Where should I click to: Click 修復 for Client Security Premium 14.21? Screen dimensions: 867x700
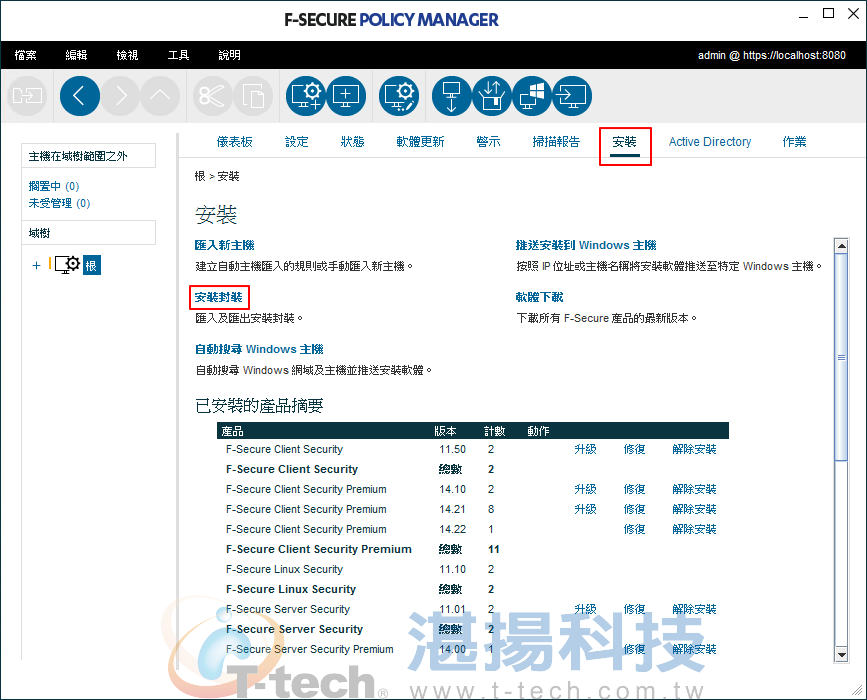635,509
